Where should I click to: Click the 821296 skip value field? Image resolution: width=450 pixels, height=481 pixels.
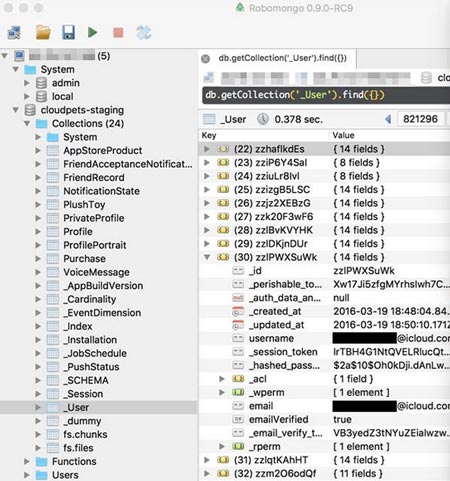(x=420, y=119)
